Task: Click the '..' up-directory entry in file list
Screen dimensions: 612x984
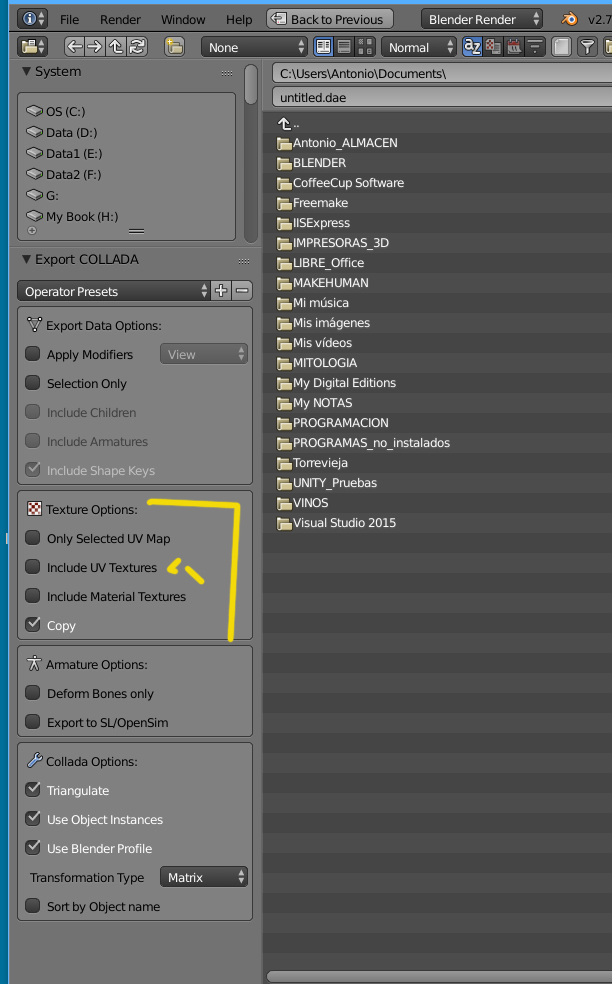Action: pos(289,124)
